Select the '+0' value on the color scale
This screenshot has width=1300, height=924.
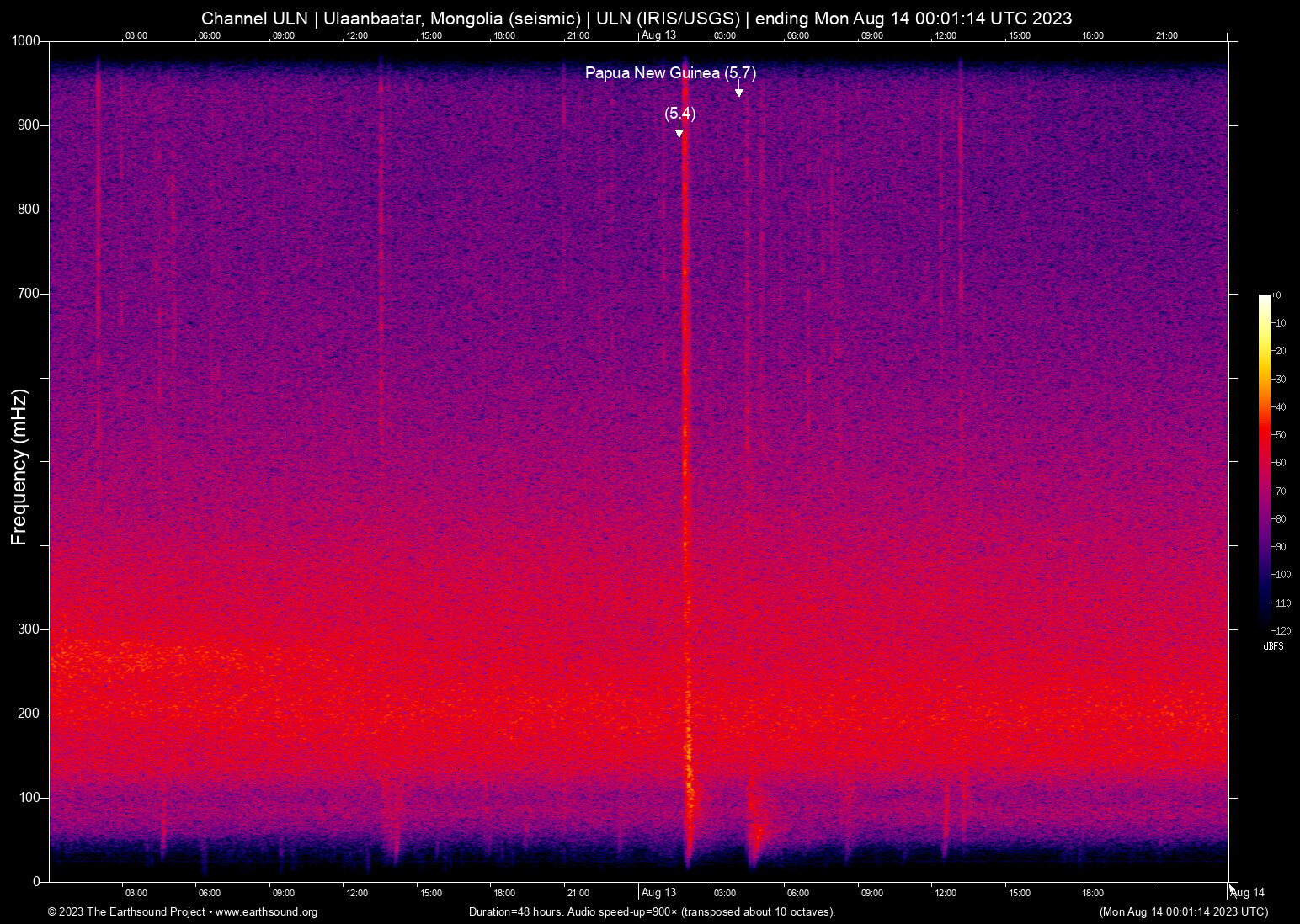1276,295
